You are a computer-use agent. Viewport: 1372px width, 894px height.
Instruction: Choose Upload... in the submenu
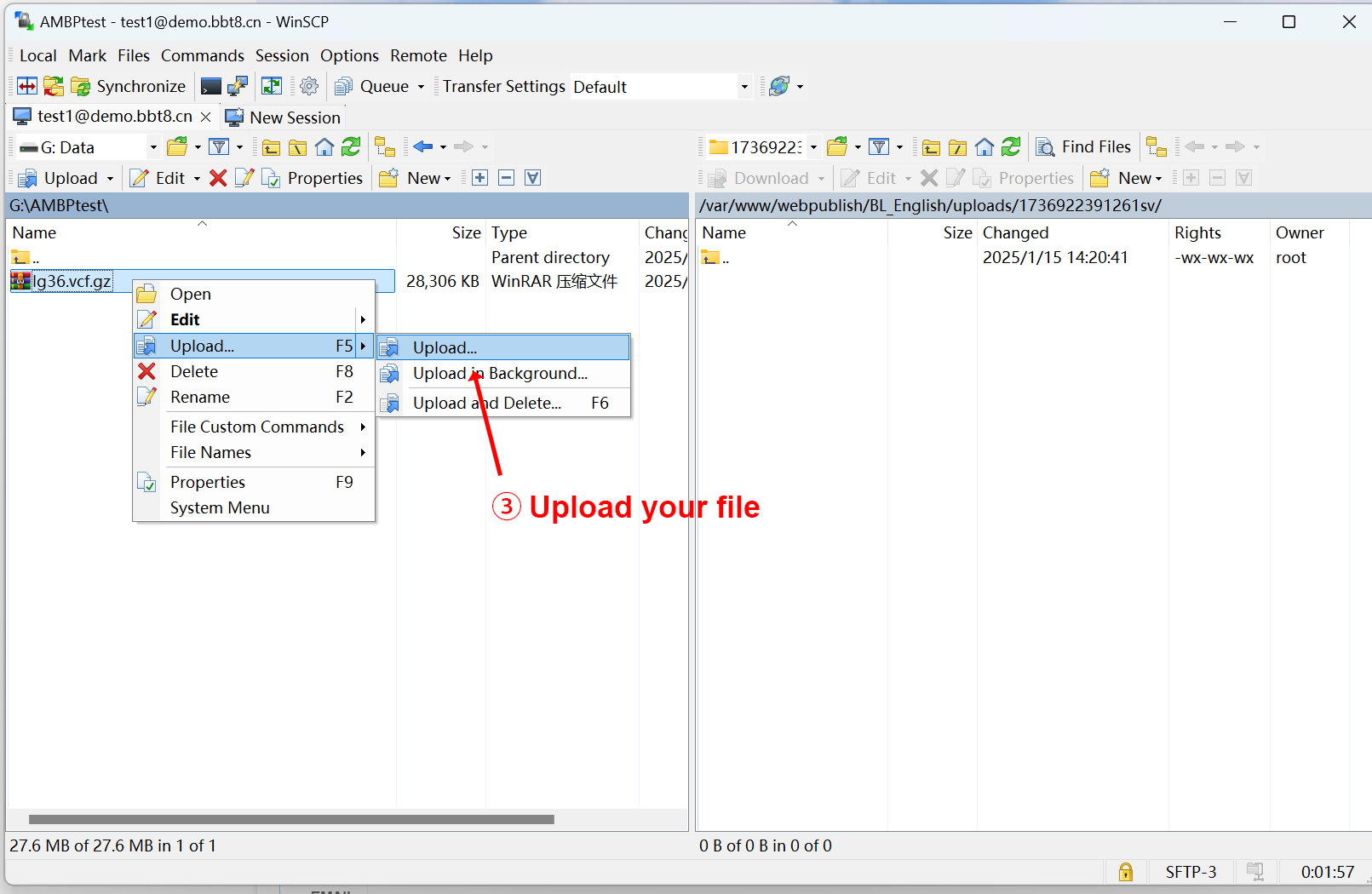(503, 347)
